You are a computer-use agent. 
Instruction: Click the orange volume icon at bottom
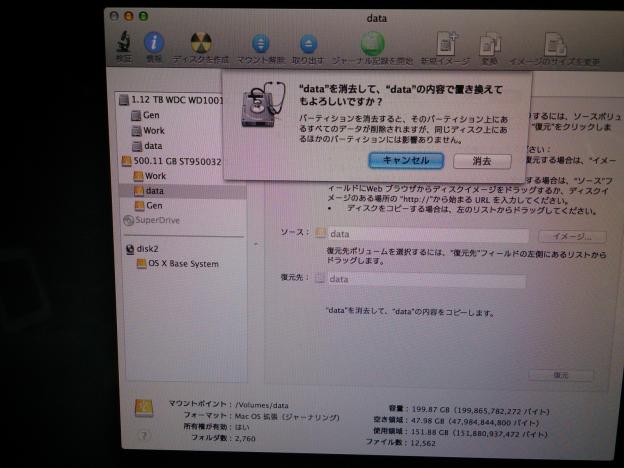144,408
